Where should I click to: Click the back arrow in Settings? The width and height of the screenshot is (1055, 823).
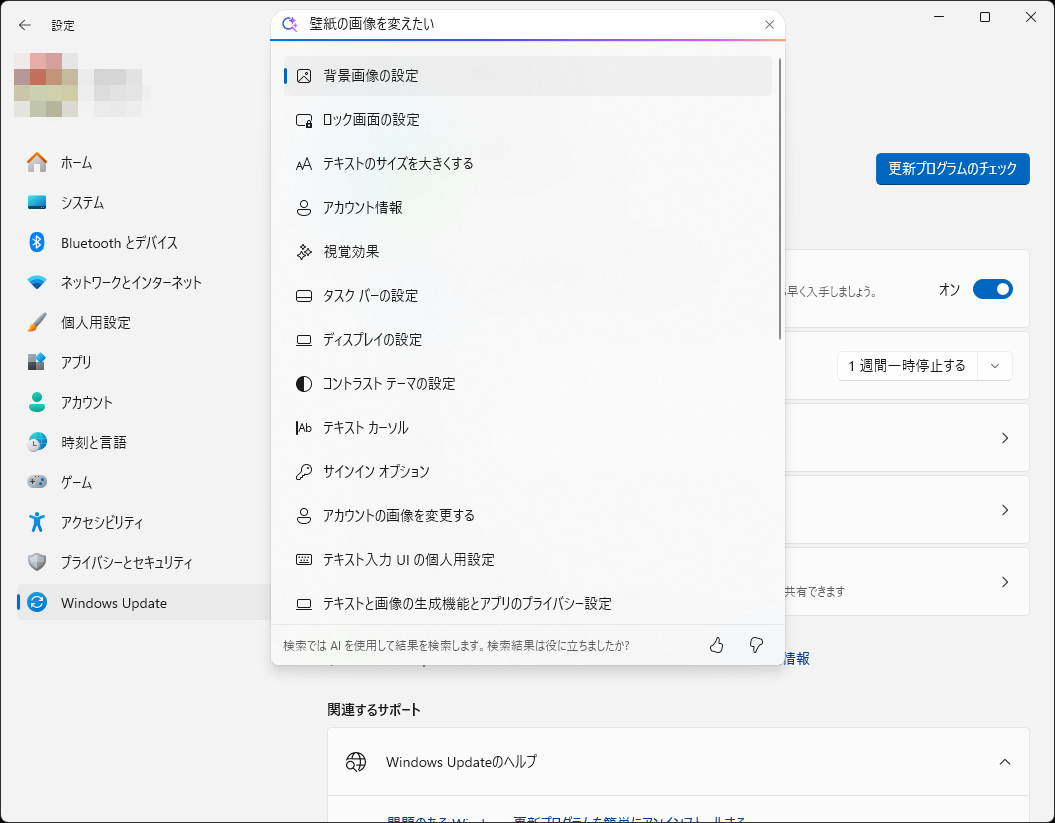click(x=24, y=25)
